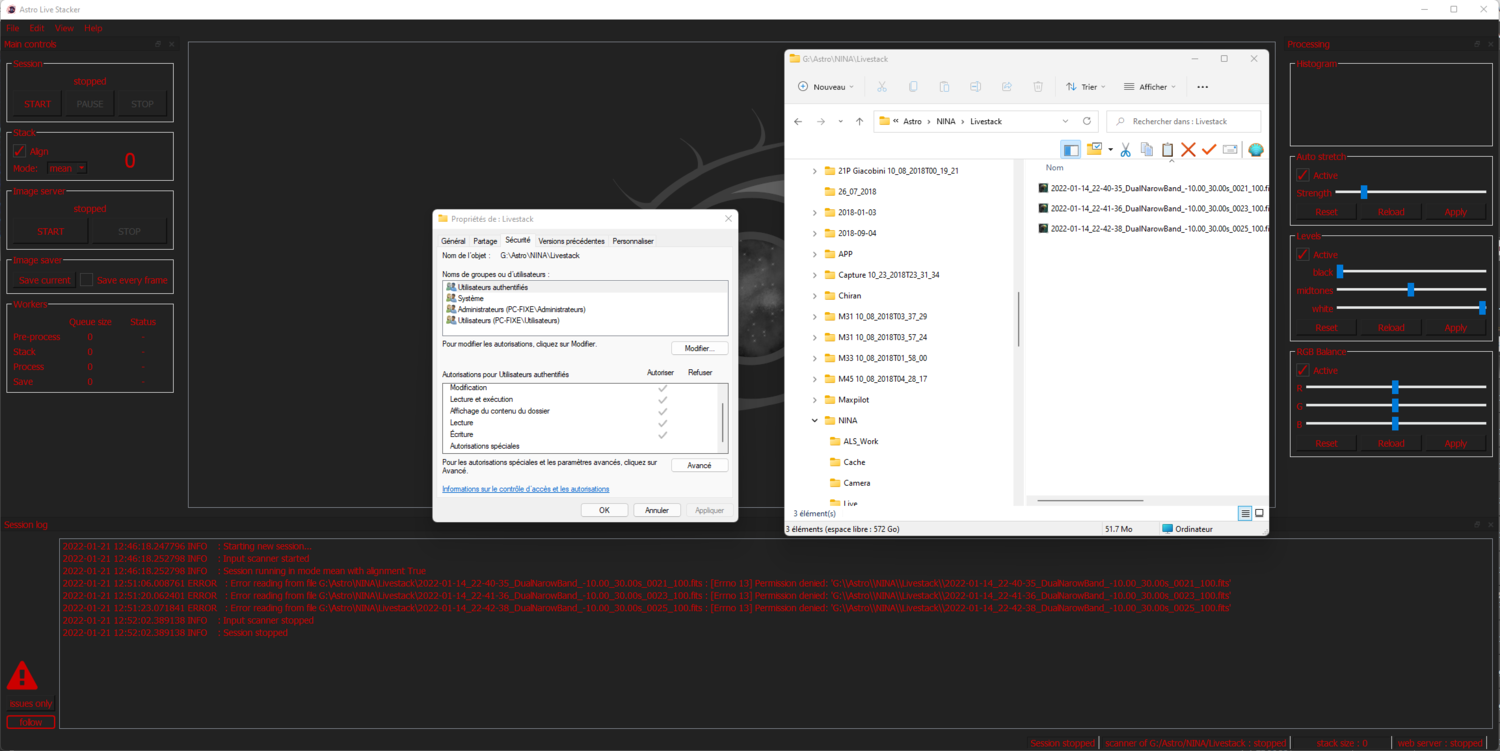This screenshot has height=751, width=1500.
Task: Open the Trier sort dropdown
Action: [1086, 87]
